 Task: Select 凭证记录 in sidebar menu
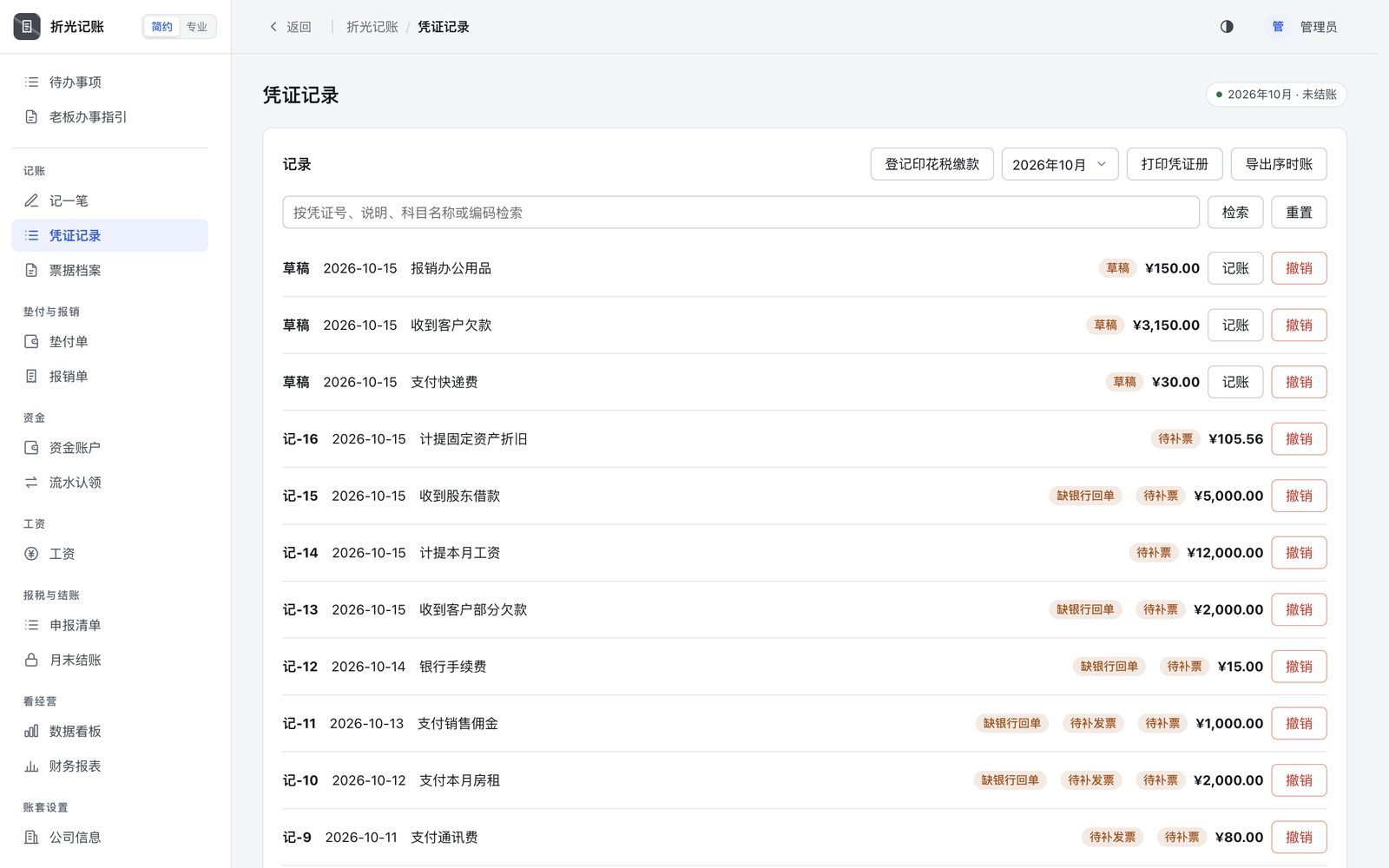click(110, 235)
